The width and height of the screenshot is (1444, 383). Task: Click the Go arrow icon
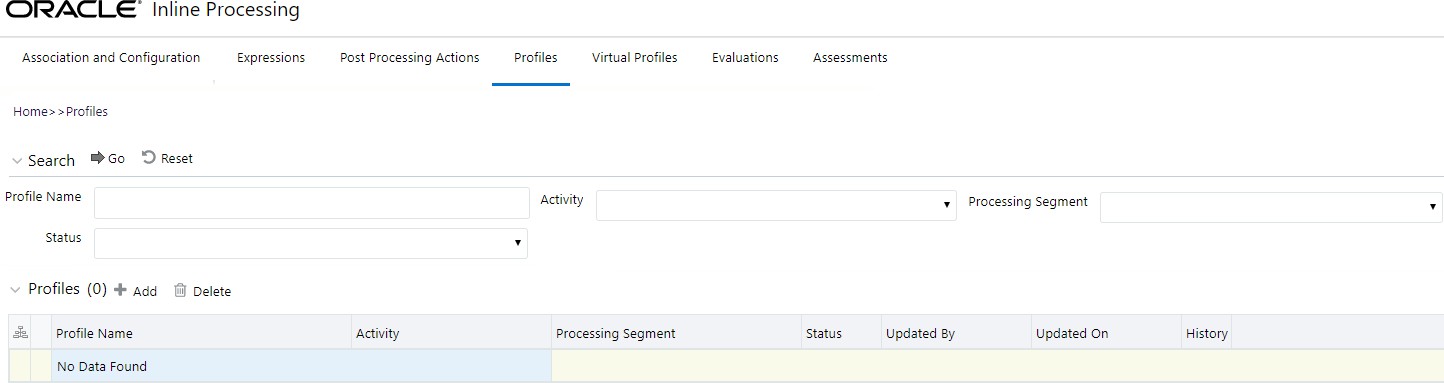pyautogui.click(x=97, y=158)
